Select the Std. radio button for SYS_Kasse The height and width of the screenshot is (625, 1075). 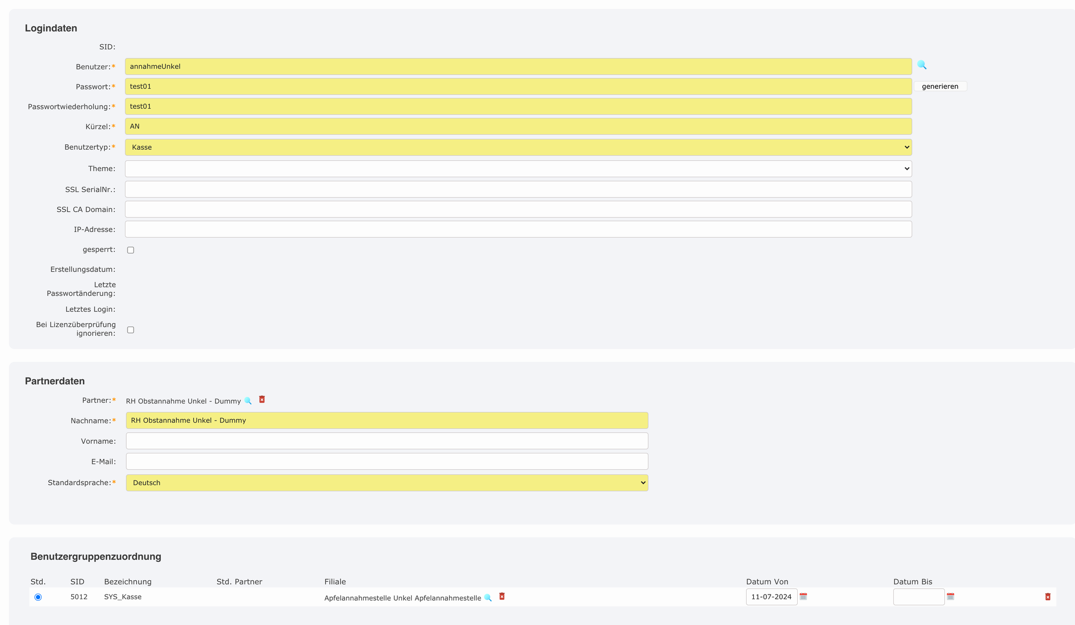tap(37, 597)
